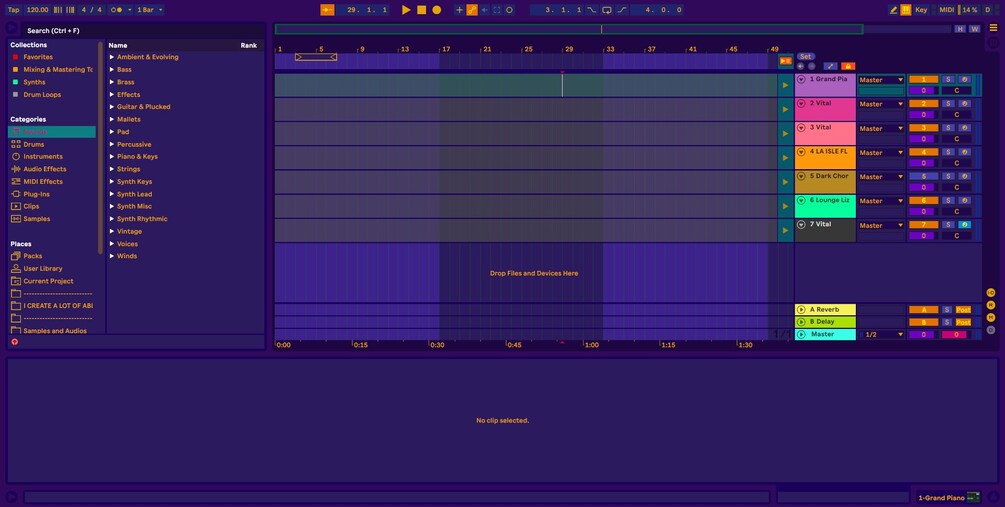
Task: Select the Synths collection
Action: click(34, 82)
